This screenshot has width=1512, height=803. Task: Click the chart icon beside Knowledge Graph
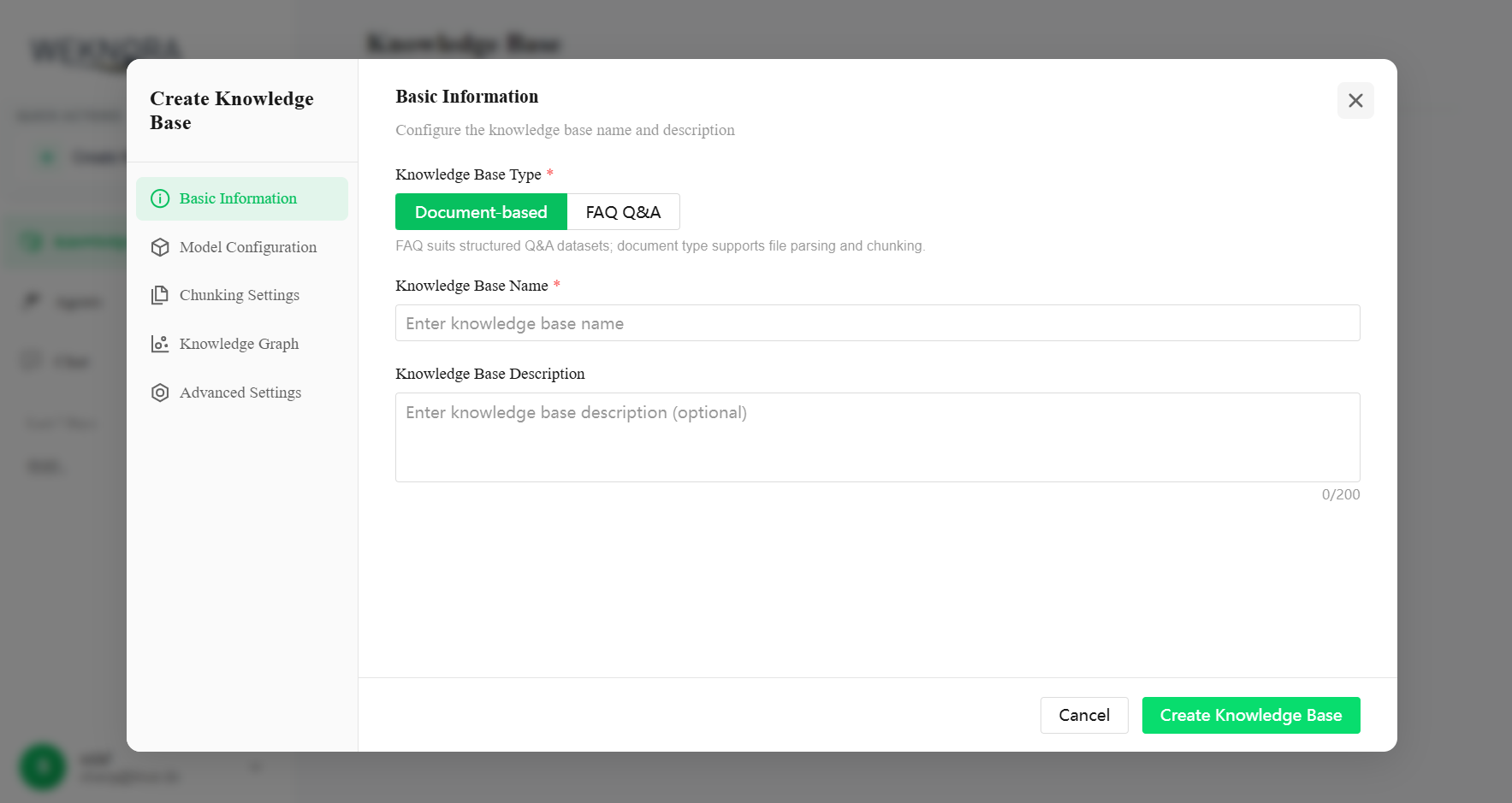(161, 343)
